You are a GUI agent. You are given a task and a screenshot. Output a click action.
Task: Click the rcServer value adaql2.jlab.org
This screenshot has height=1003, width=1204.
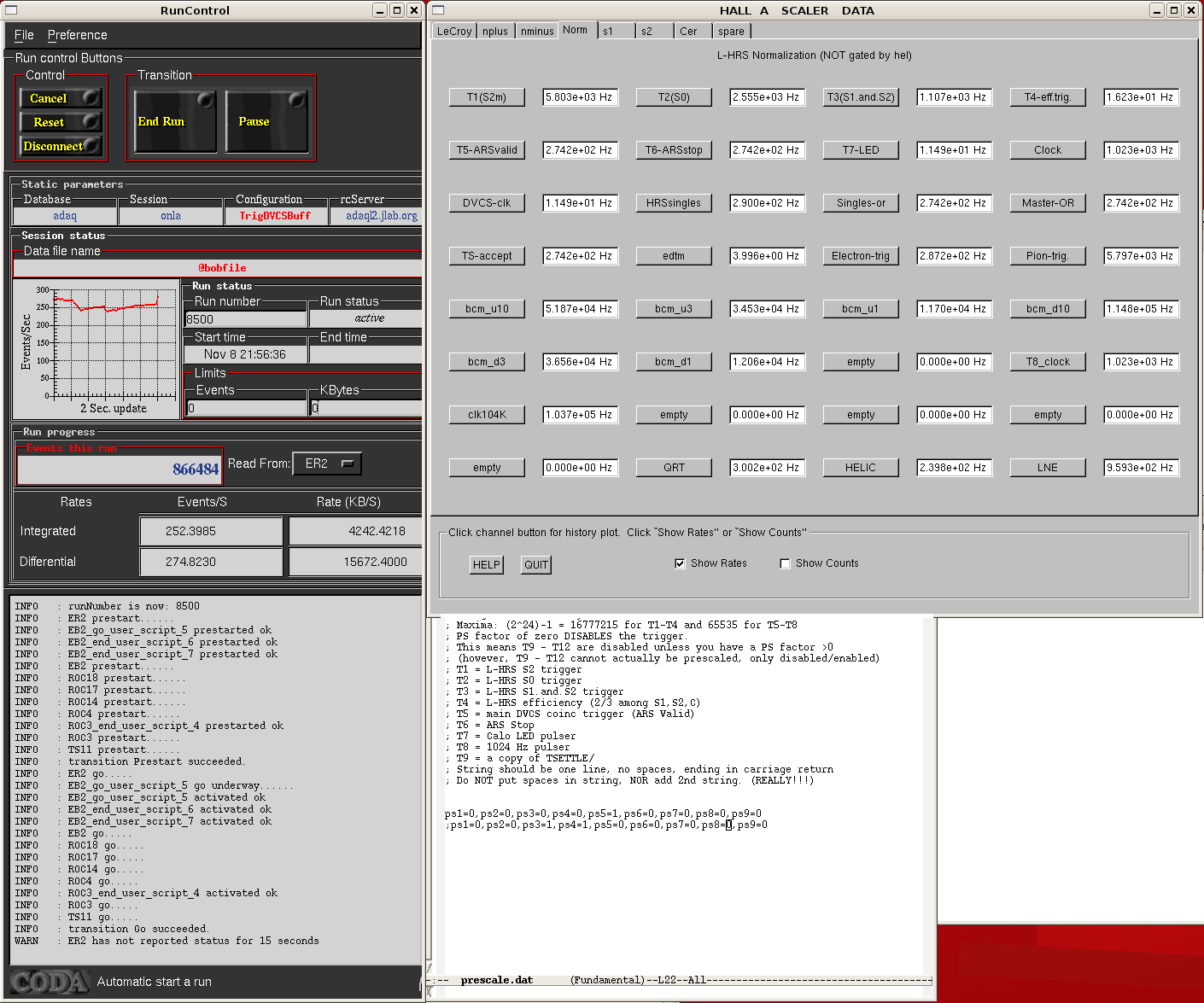(x=377, y=216)
